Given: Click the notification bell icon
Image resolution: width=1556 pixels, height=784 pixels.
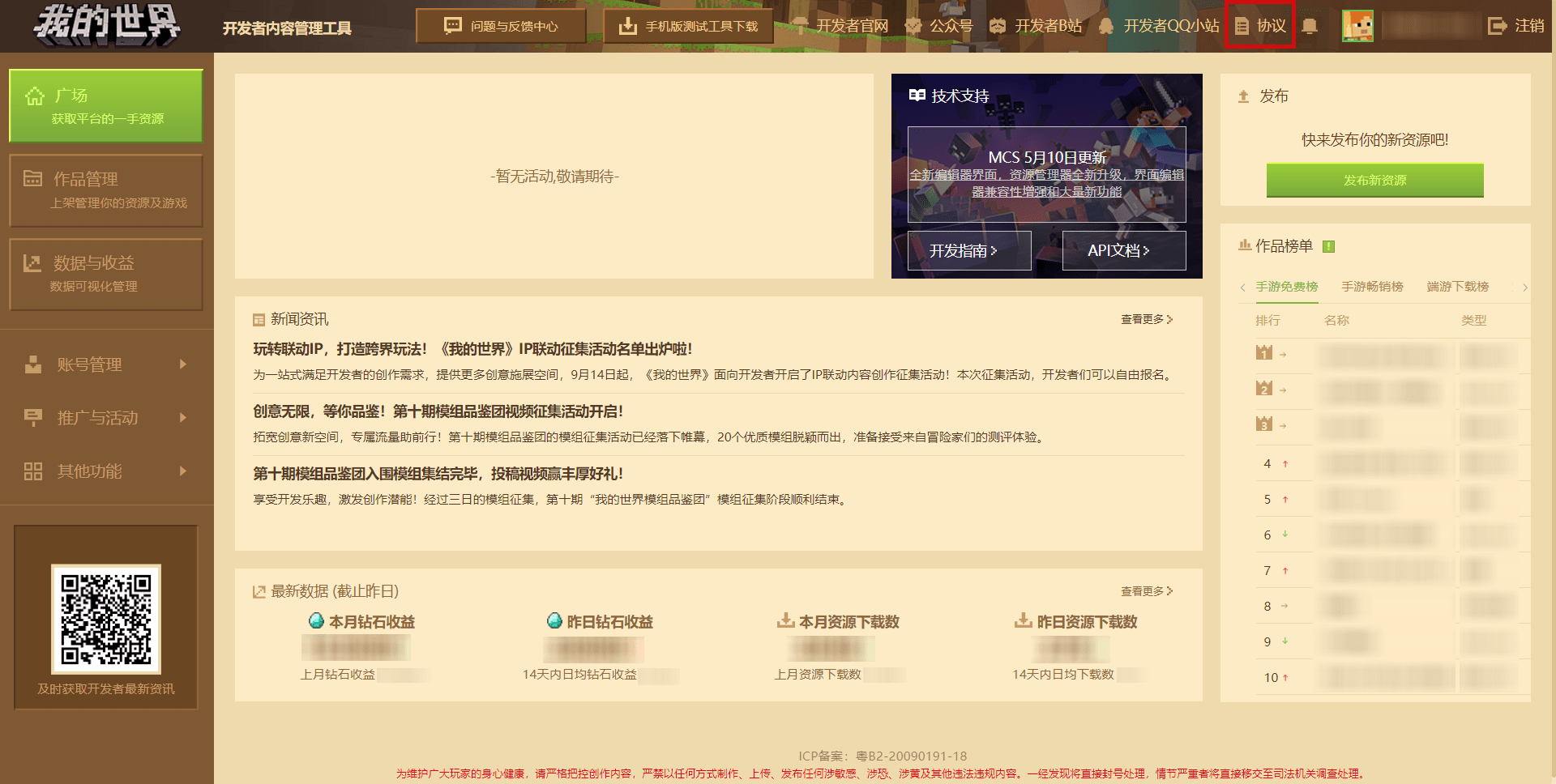Looking at the screenshot, I should (1309, 26).
